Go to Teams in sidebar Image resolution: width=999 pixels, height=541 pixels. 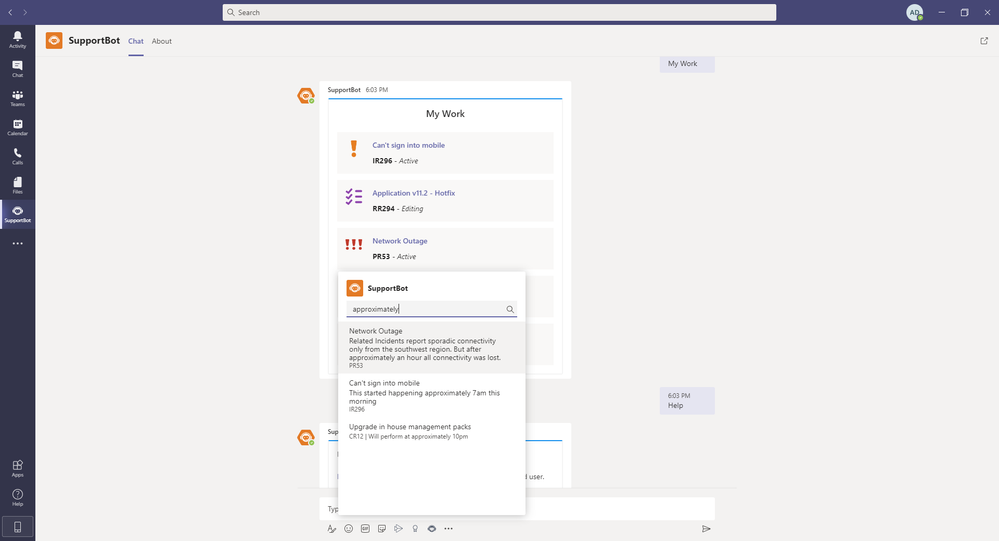(17, 97)
